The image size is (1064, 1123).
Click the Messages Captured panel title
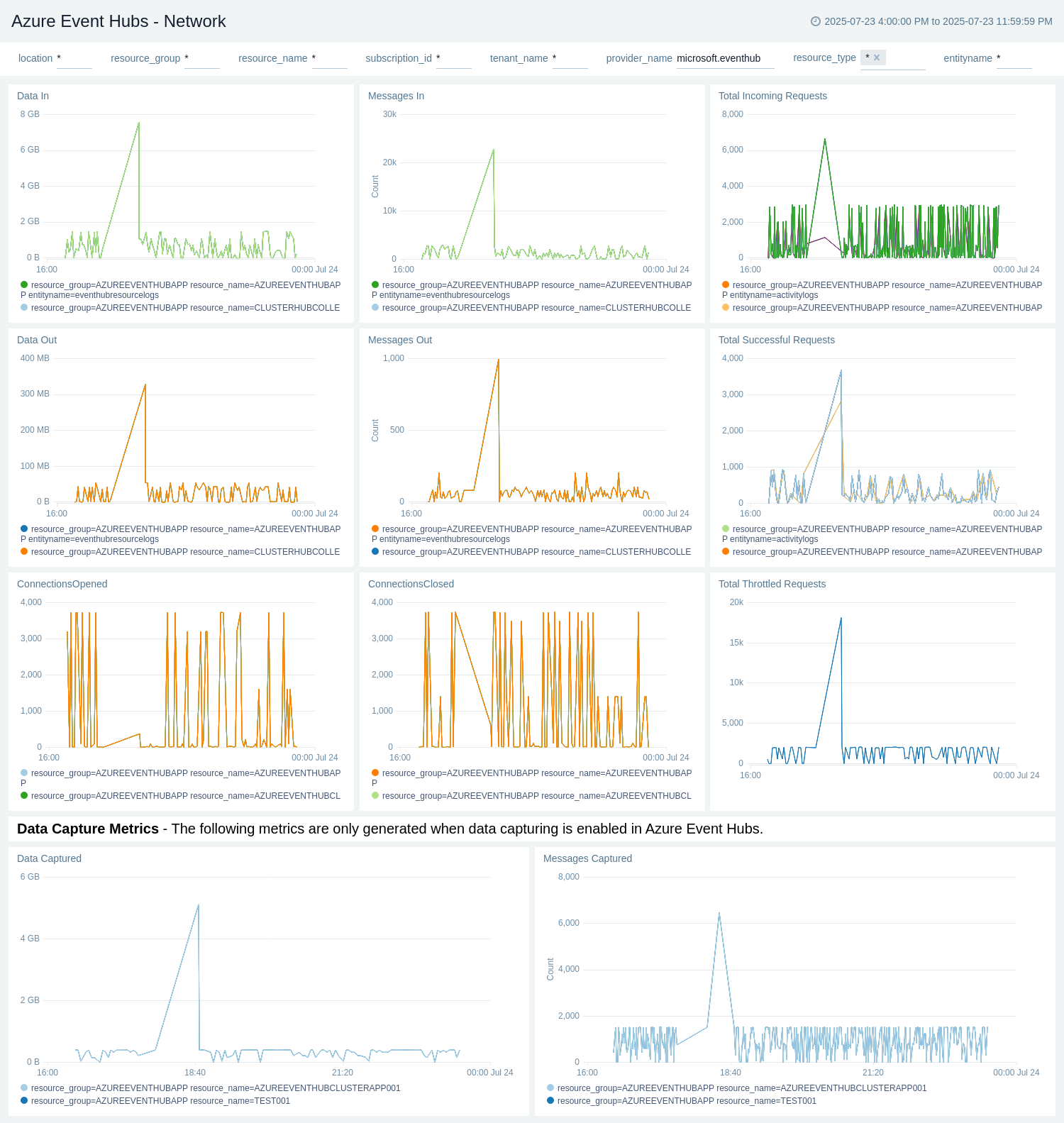(587, 858)
